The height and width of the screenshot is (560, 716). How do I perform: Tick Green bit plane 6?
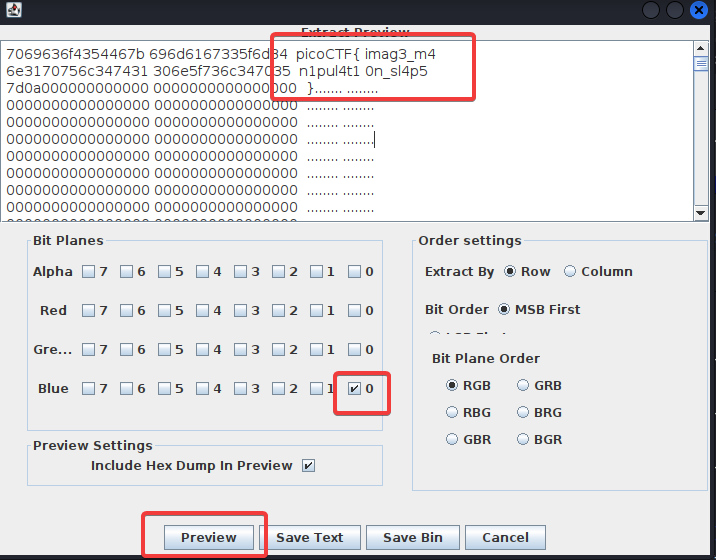click(126, 349)
